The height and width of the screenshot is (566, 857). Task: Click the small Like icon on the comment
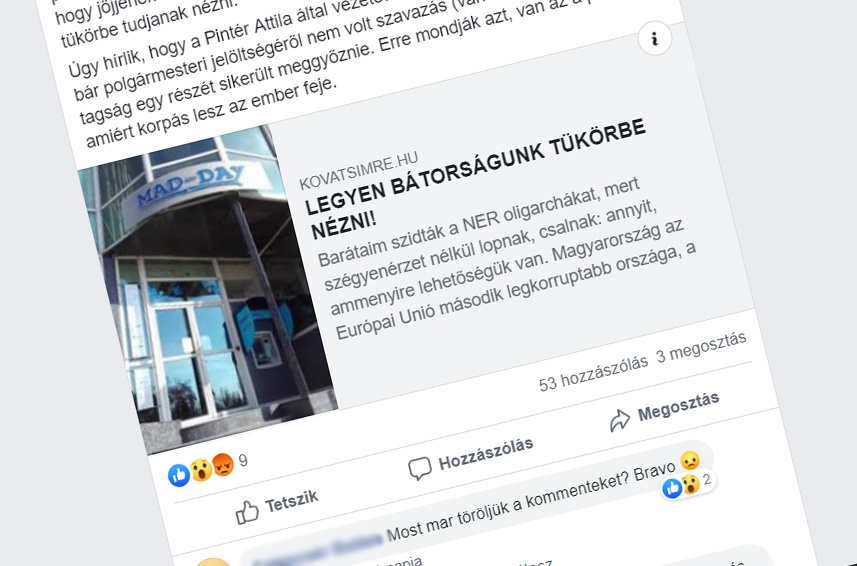(672, 488)
